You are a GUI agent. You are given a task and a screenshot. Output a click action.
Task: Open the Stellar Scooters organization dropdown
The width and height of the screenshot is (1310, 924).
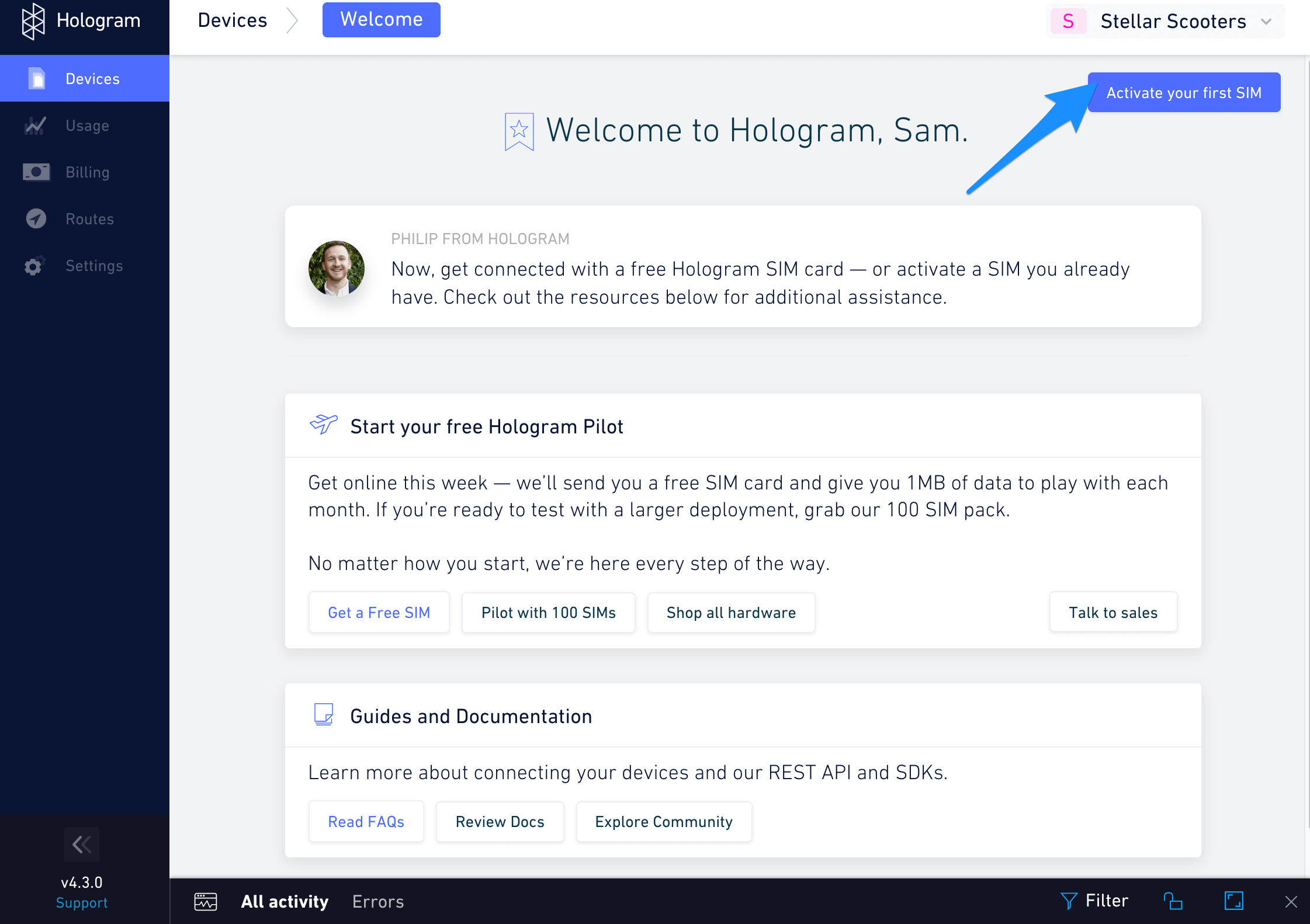pyautogui.click(x=1165, y=21)
